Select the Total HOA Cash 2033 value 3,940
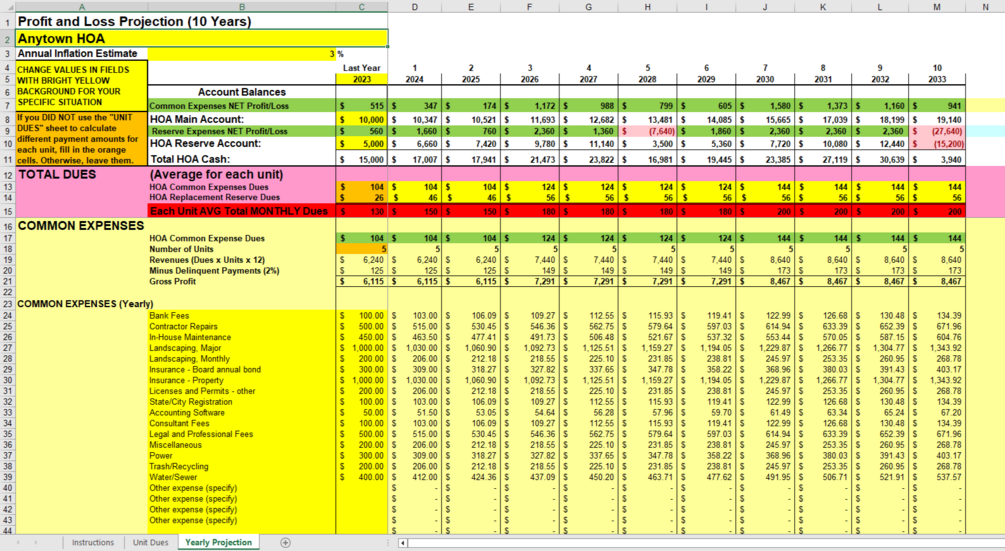Screen dimensions: 1005x551 pyautogui.click(x=937, y=160)
